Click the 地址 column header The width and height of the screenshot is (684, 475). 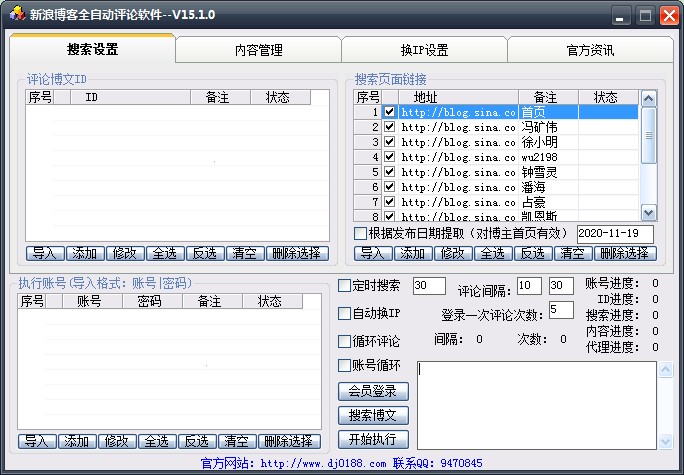(x=458, y=97)
